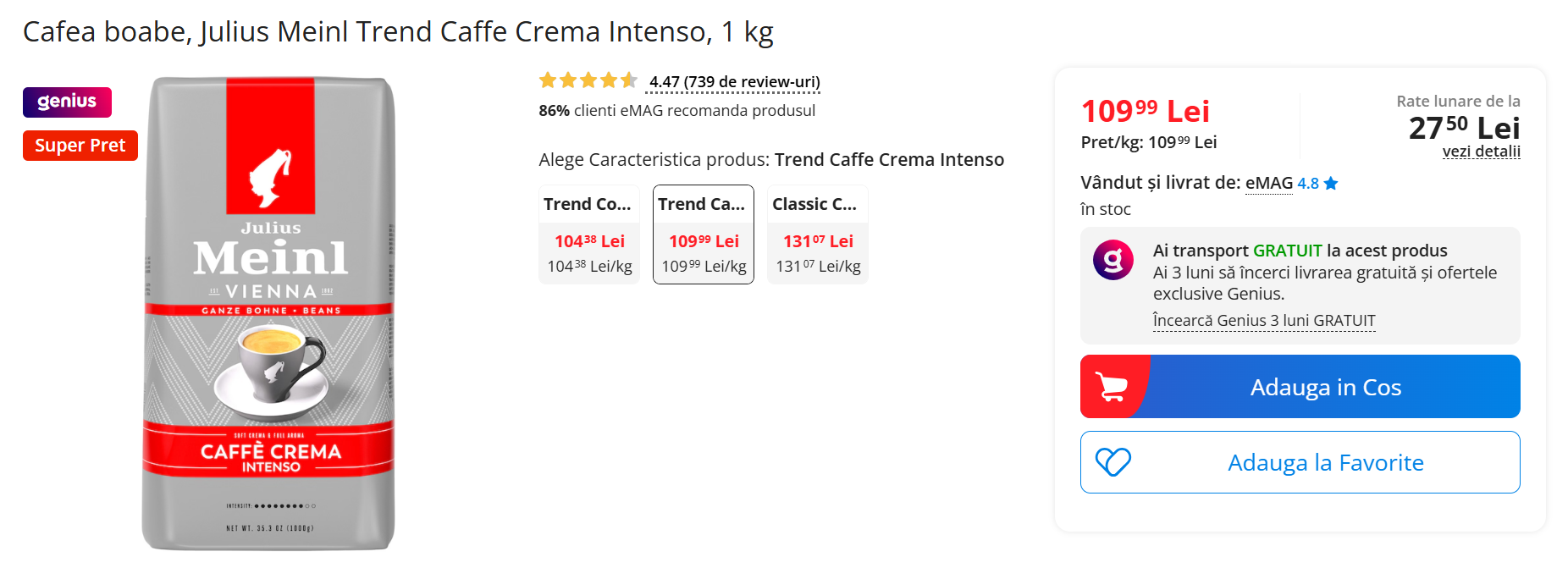Click the heart favorite icon
The width and height of the screenshot is (1568, 579).
point(1113,462)
